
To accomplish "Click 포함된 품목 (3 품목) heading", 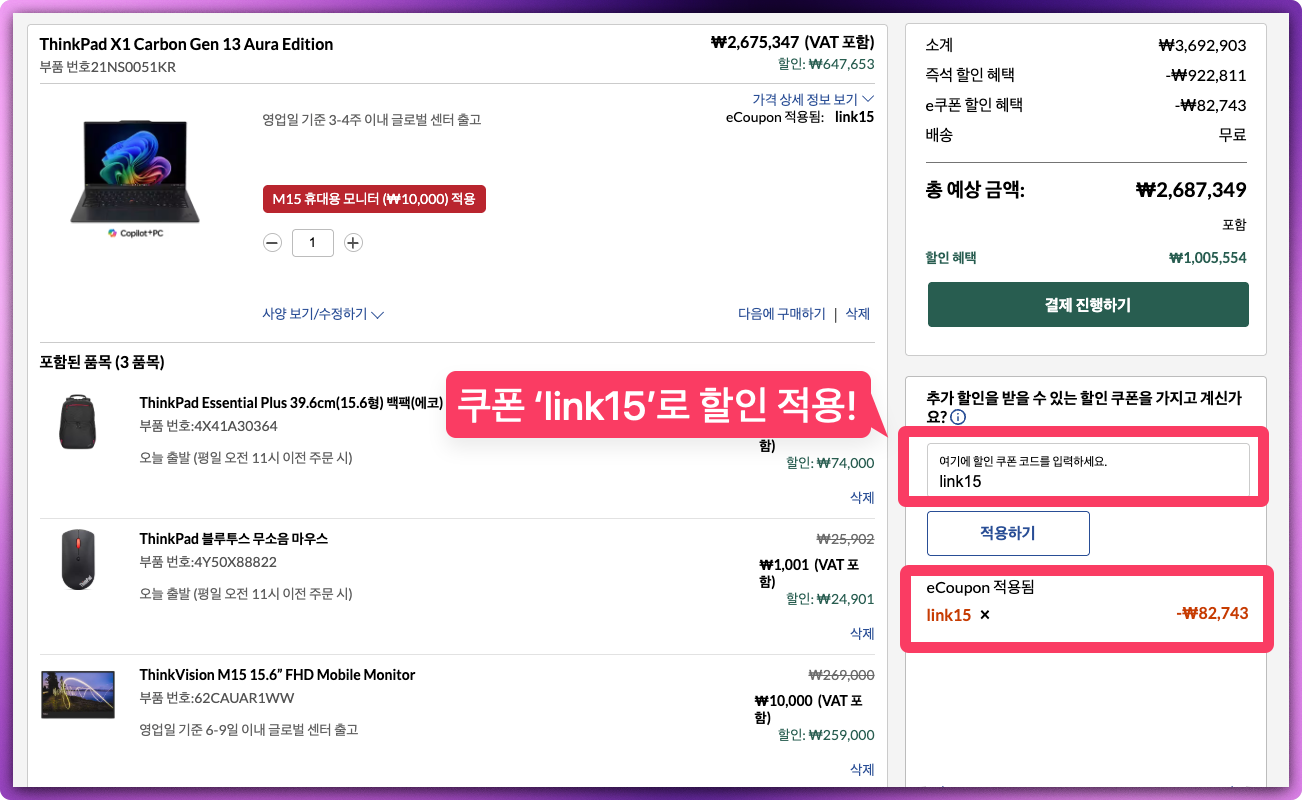I will [x=102, y=362].
